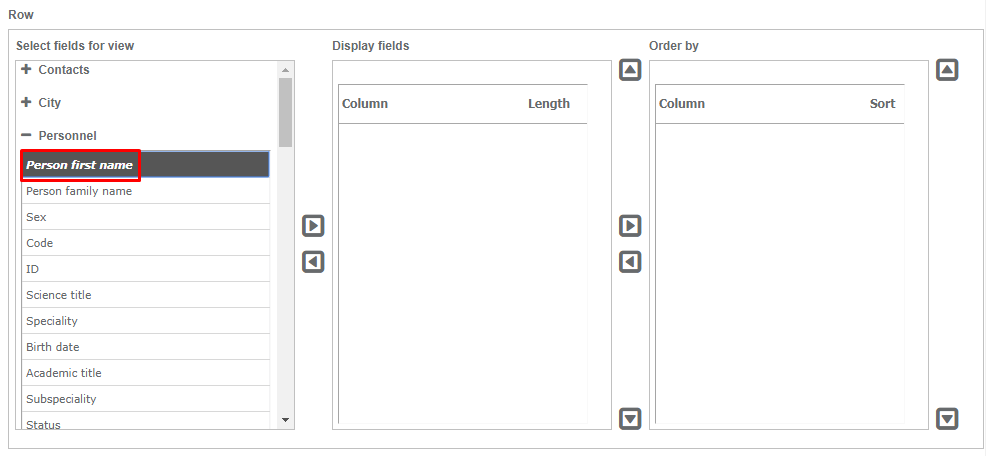986x456 pixels.
Task: Move order-by field up with top arrow
Action: (x=947, y=70)
